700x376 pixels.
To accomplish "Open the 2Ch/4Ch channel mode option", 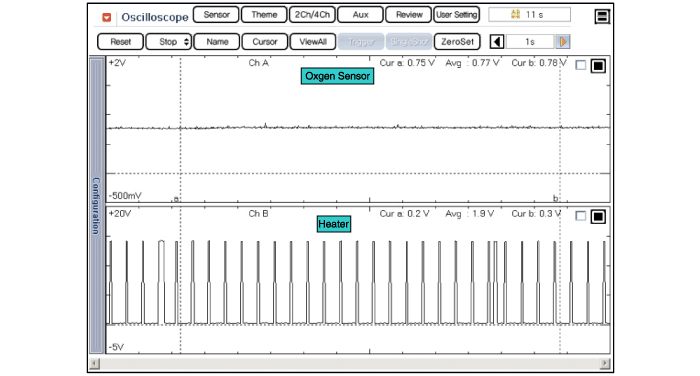I will [312, 15].
